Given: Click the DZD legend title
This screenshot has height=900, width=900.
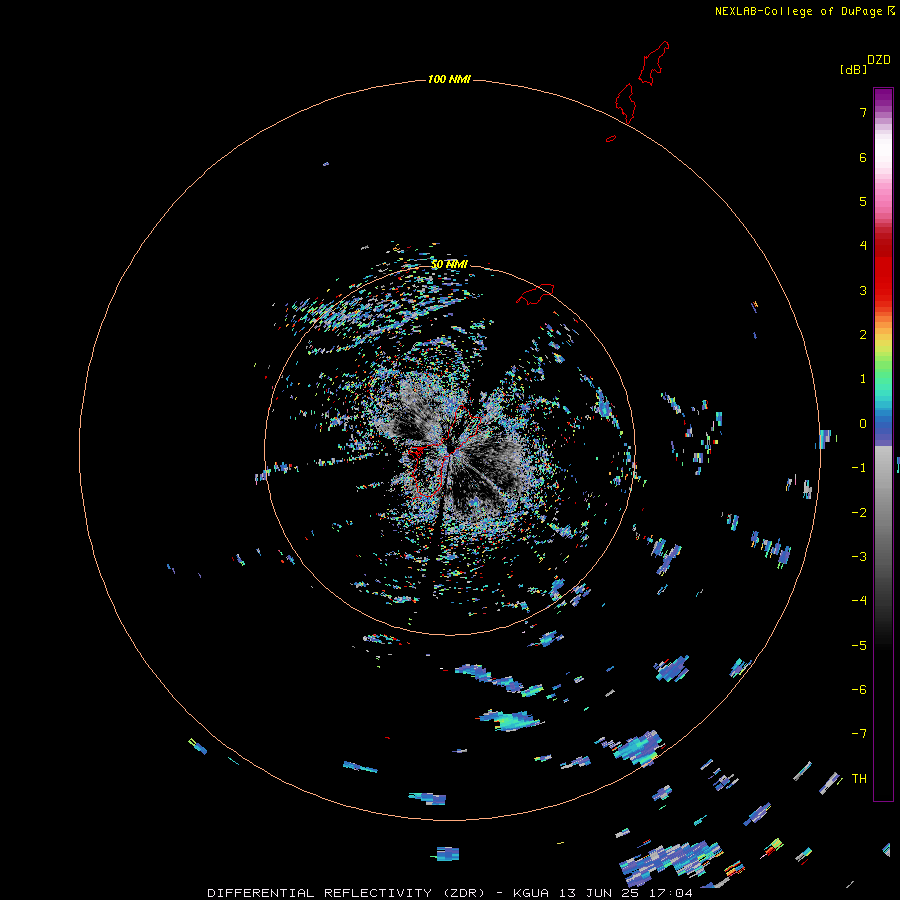Looking at the screenshot, I should 879,60.
